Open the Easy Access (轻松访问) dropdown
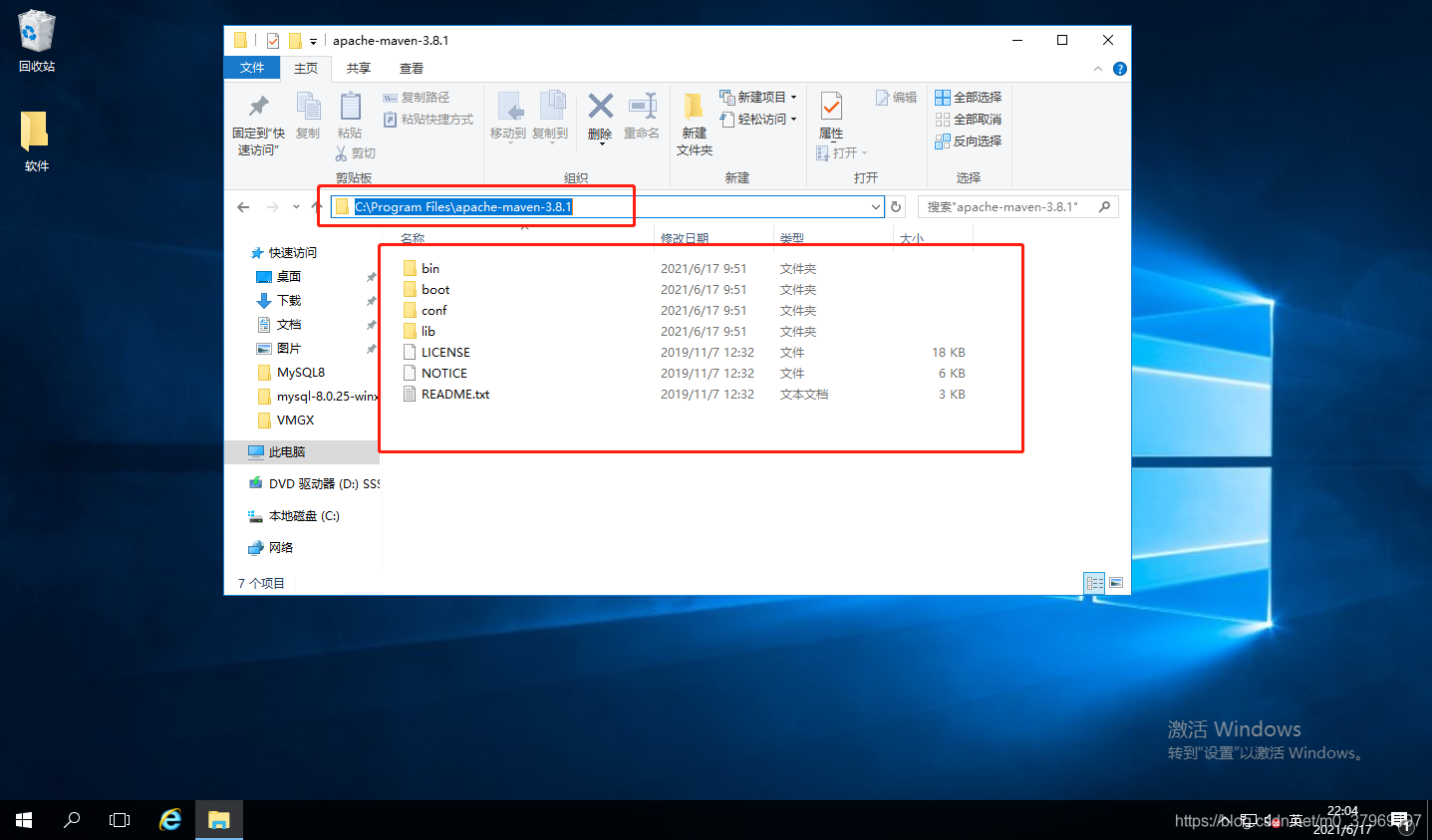The height and width of the screenshot is (840, 1432). pyautogui.click(x=758, y=120)
